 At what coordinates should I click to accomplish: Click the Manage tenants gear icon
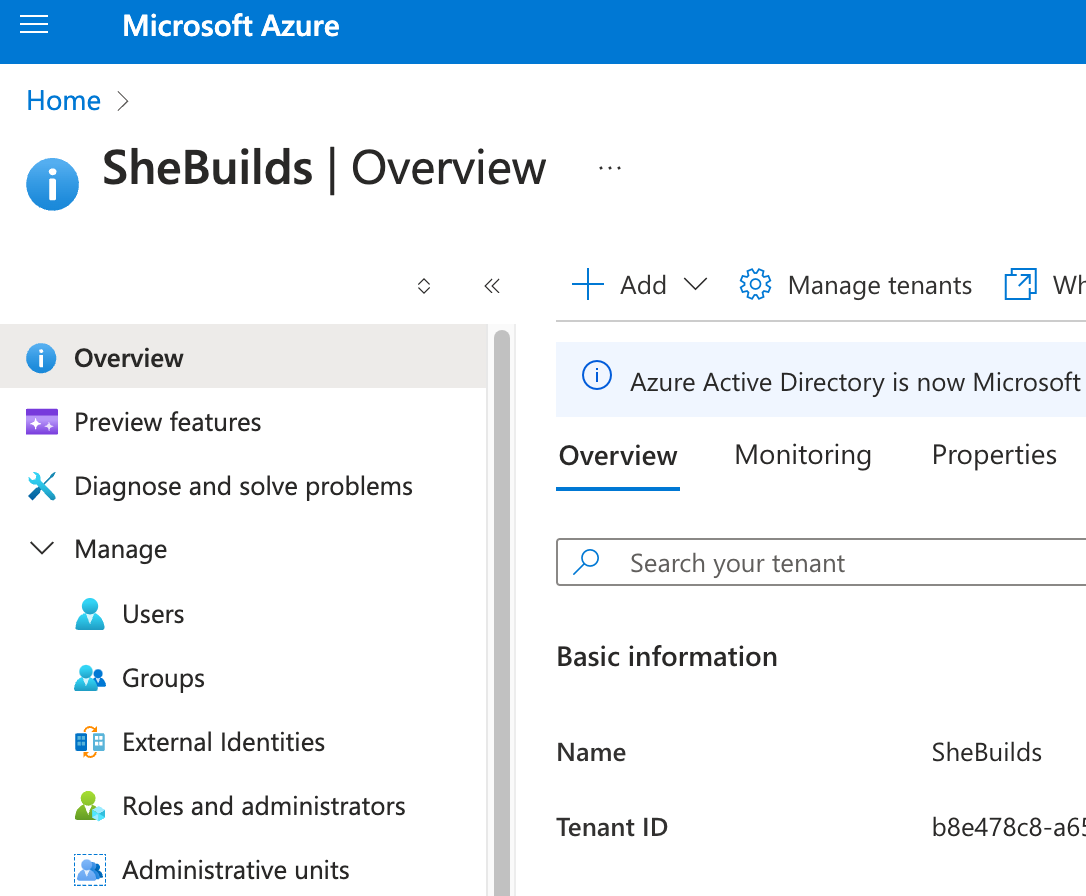pos(755,285)
